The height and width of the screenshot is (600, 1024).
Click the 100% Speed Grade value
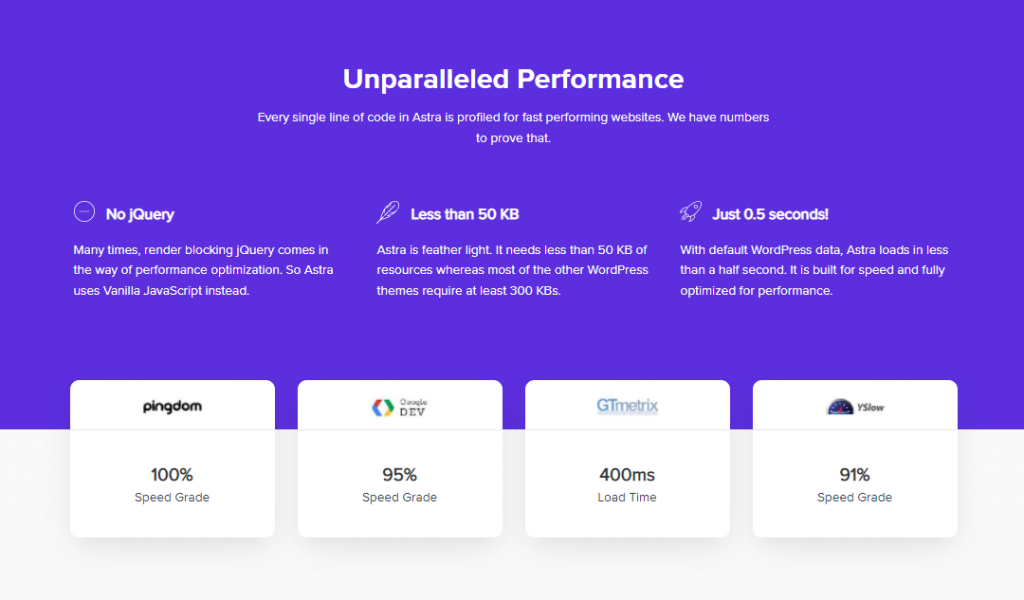172,475
